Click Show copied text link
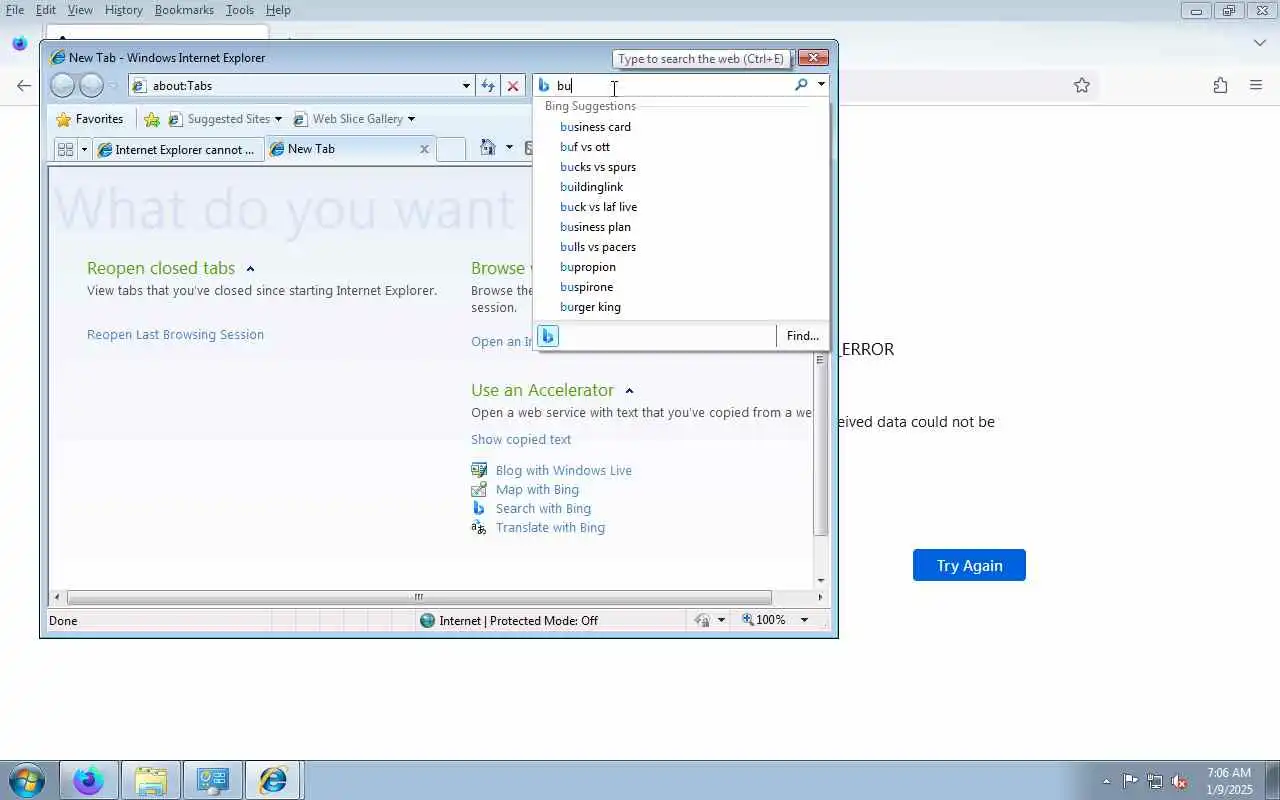 521,440
